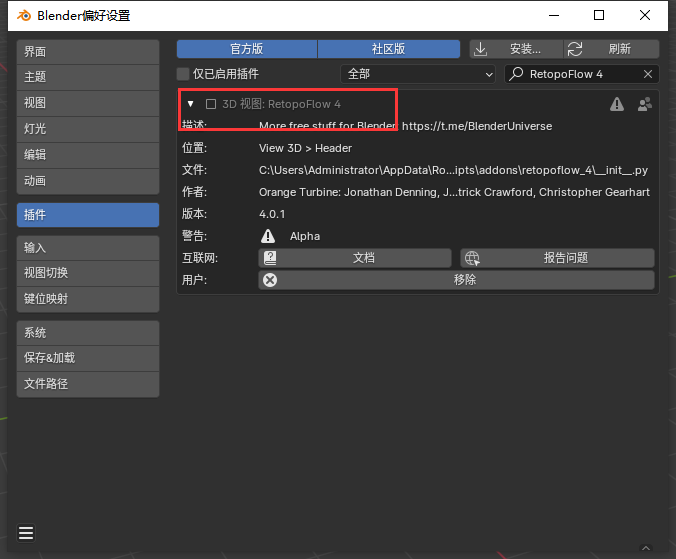Click the community users icon on add-on header
Viewport: 676px width, 559px height.
pyautogui.click(x=645, y=104)
